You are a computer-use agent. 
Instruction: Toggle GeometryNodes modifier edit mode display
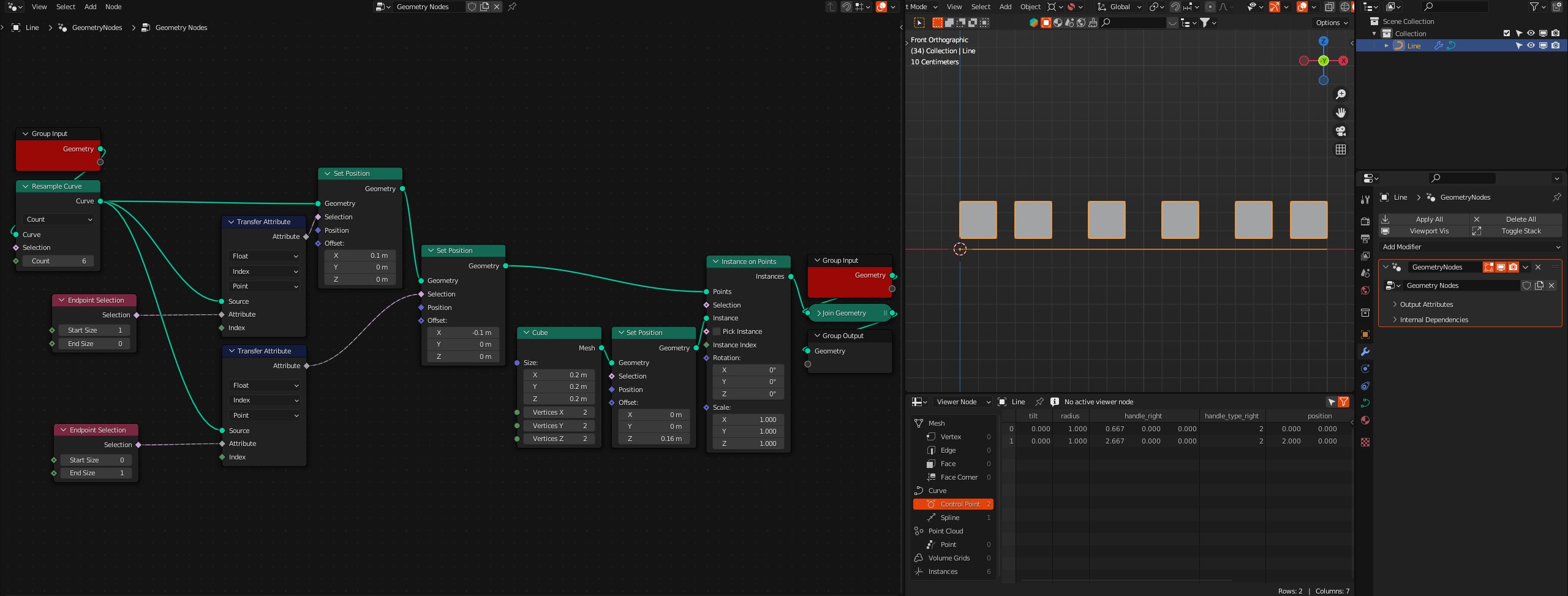(1488, 267)
